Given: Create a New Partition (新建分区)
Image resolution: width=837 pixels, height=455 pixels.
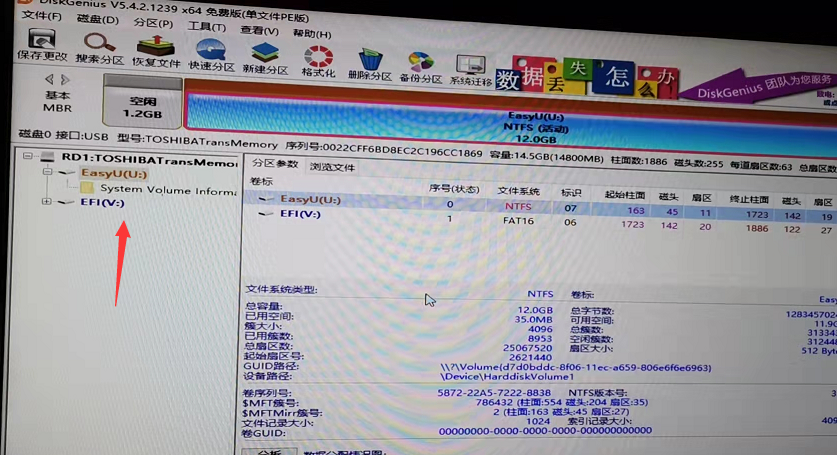Looking at the screenshot, I should pyautogui.click(x=265, y=59).
